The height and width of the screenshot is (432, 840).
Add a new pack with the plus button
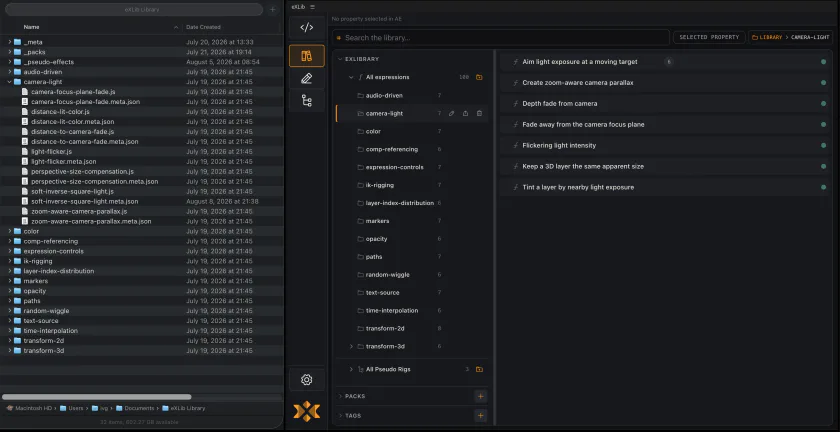[481, 396]
